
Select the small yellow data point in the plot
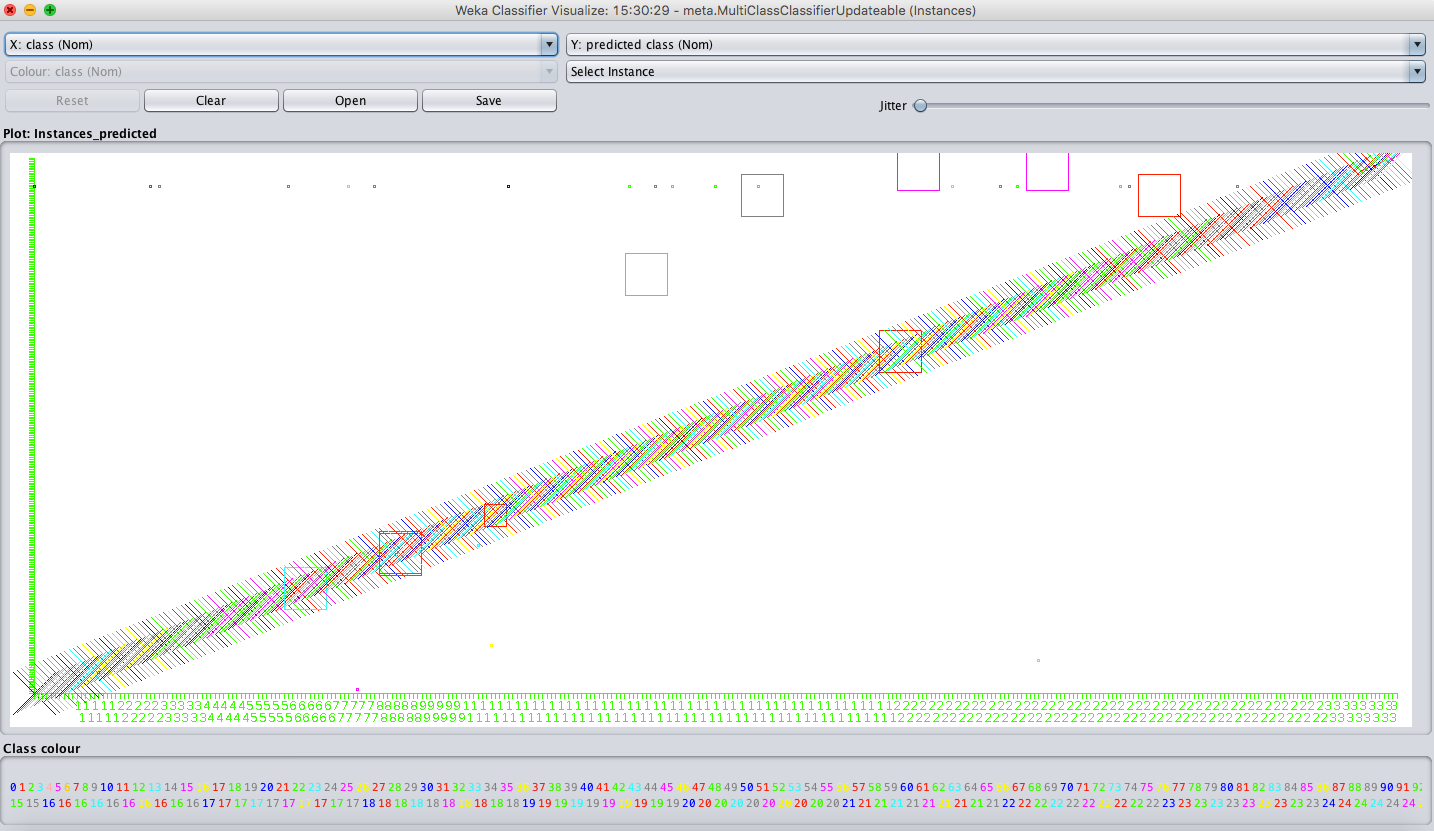point(491,645)
